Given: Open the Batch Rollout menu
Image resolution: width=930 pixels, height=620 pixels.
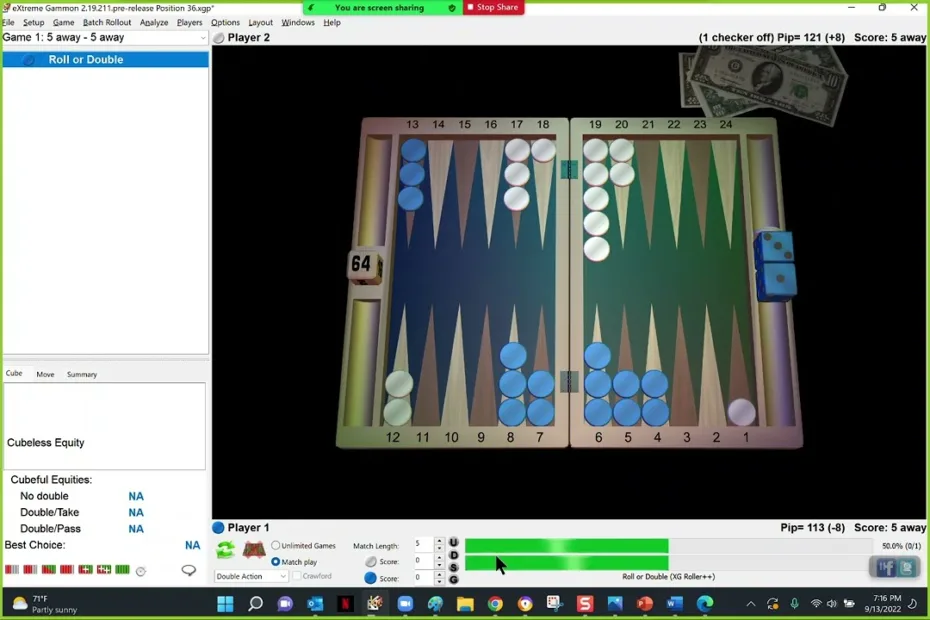Looking at the screenshot, I should [106, 22].
